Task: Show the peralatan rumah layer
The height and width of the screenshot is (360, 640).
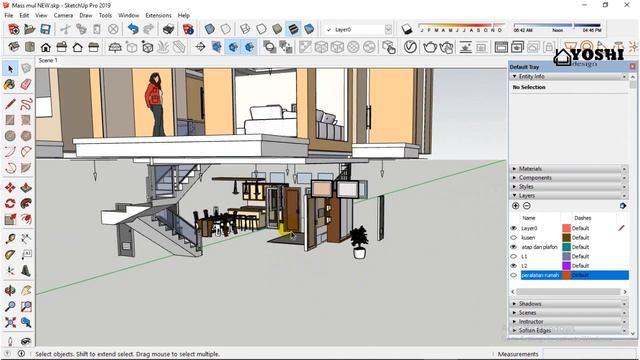Action: [514, 275]
